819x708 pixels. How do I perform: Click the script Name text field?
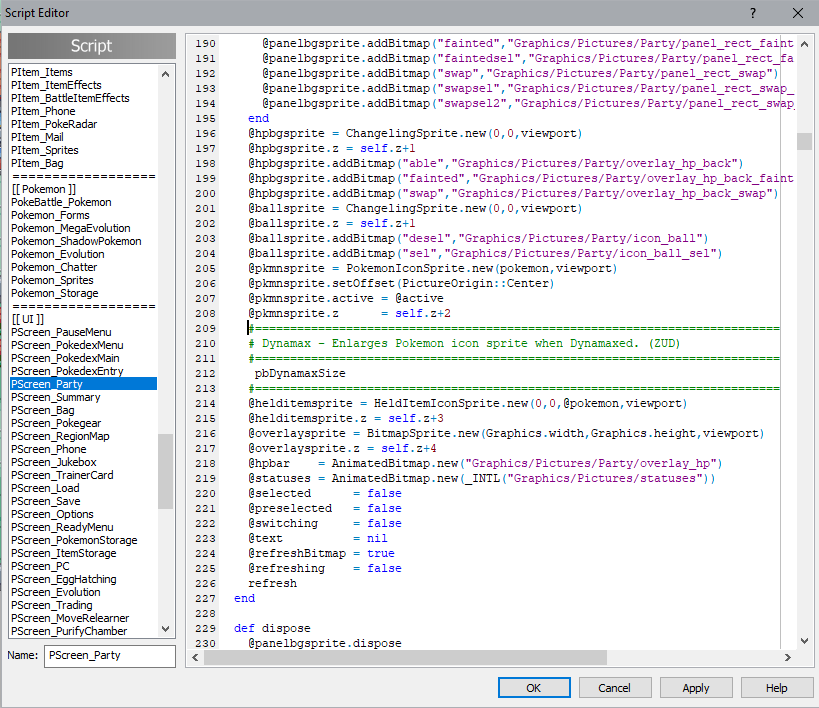(x=109, y=656)
